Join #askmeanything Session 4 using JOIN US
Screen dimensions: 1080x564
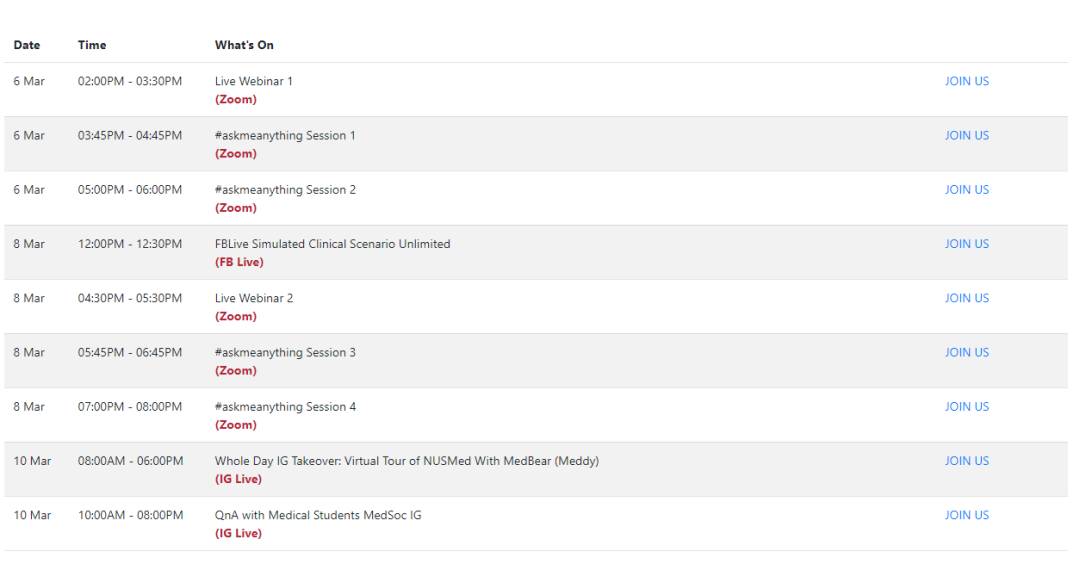(x=966, y=407)
